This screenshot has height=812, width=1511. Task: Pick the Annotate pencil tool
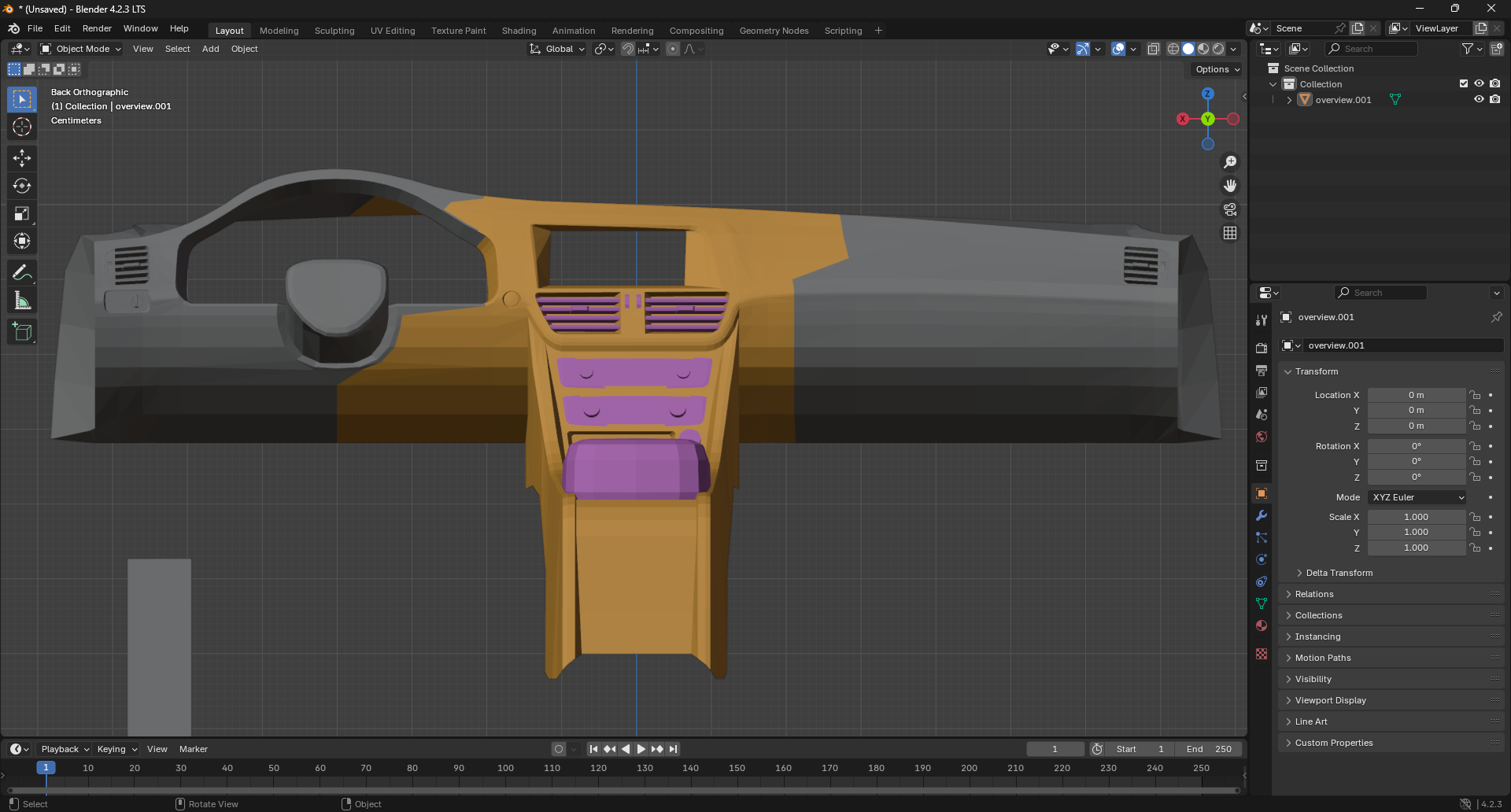22,273
